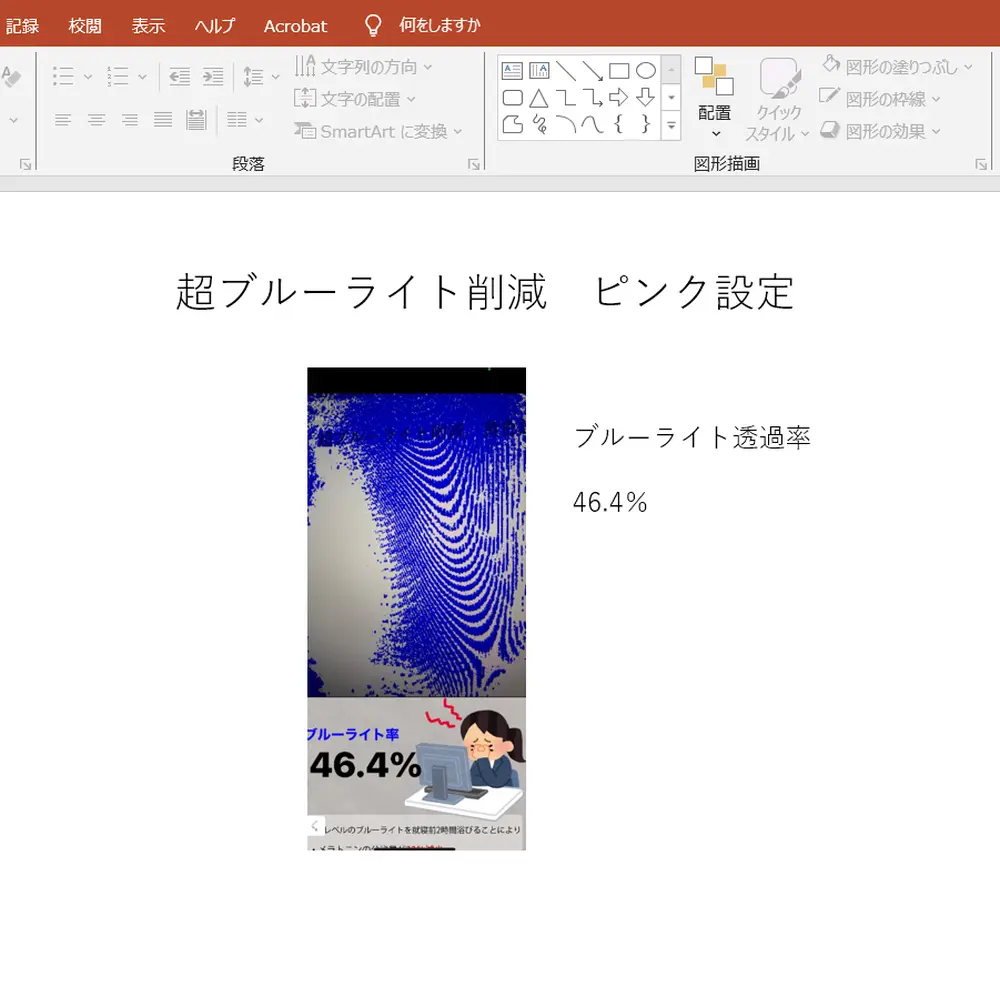The width and height of the screenshot is (1000, 987).
Task: Open the 段落 dialog launcher
Action: coord(474,163)
